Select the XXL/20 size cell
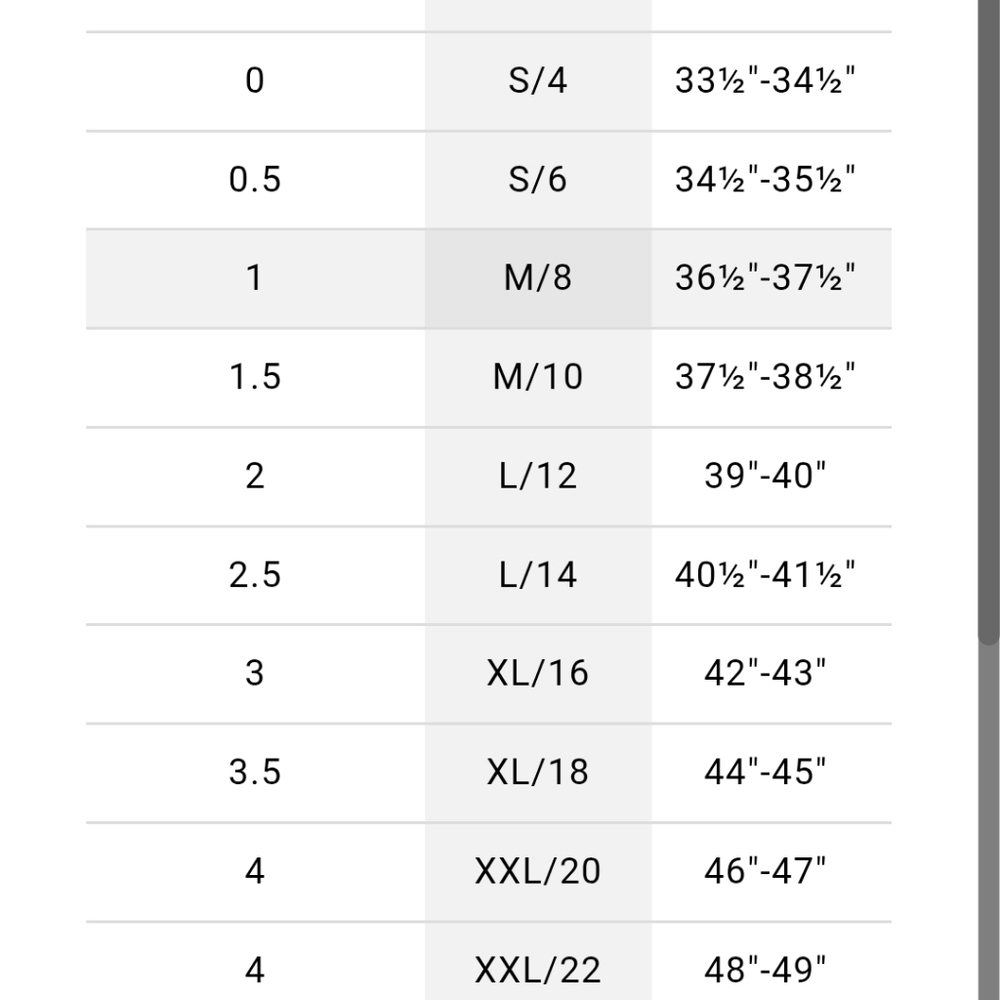Image resolution: width=1000 pixels, height=1000 pixels. coord(538,871)
